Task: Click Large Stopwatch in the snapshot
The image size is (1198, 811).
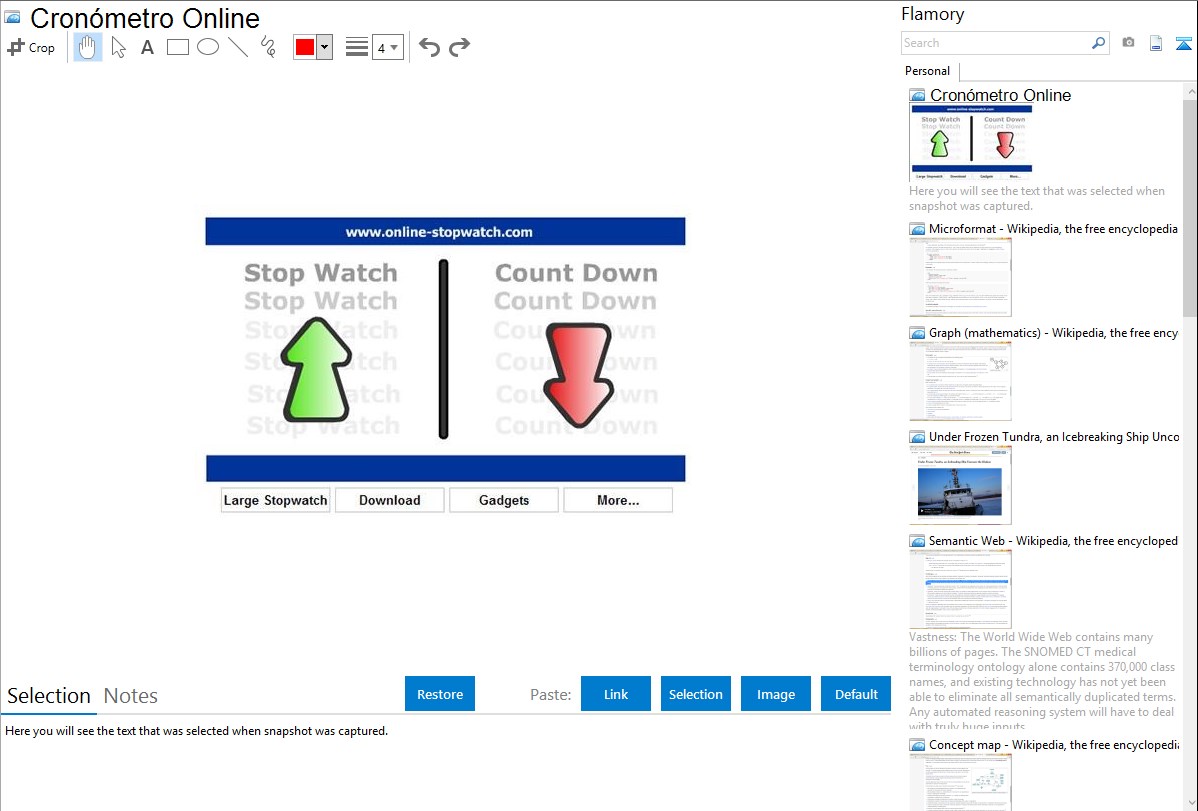Action: [276, 500]
